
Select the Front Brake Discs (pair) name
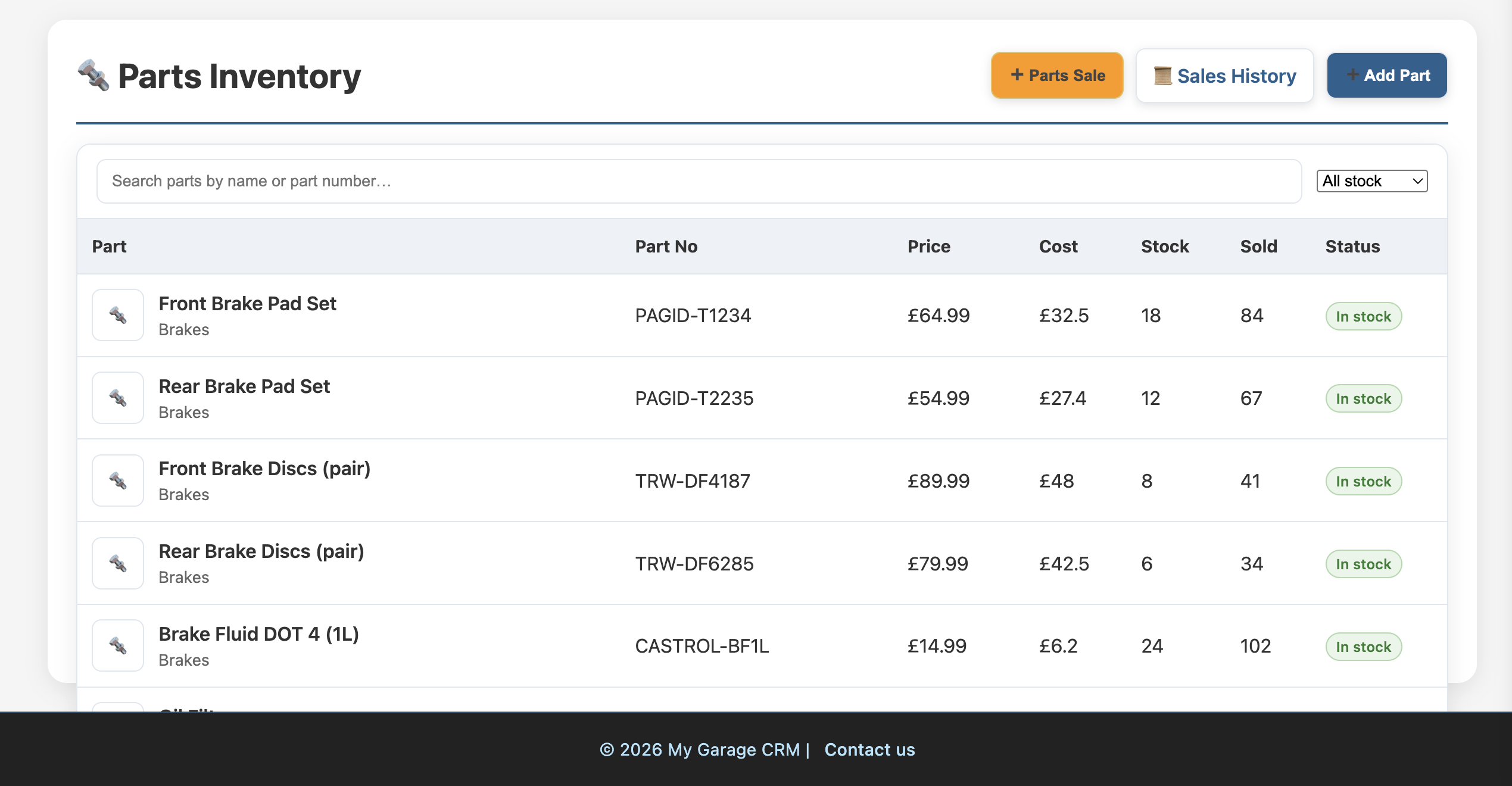click(264, 469)
